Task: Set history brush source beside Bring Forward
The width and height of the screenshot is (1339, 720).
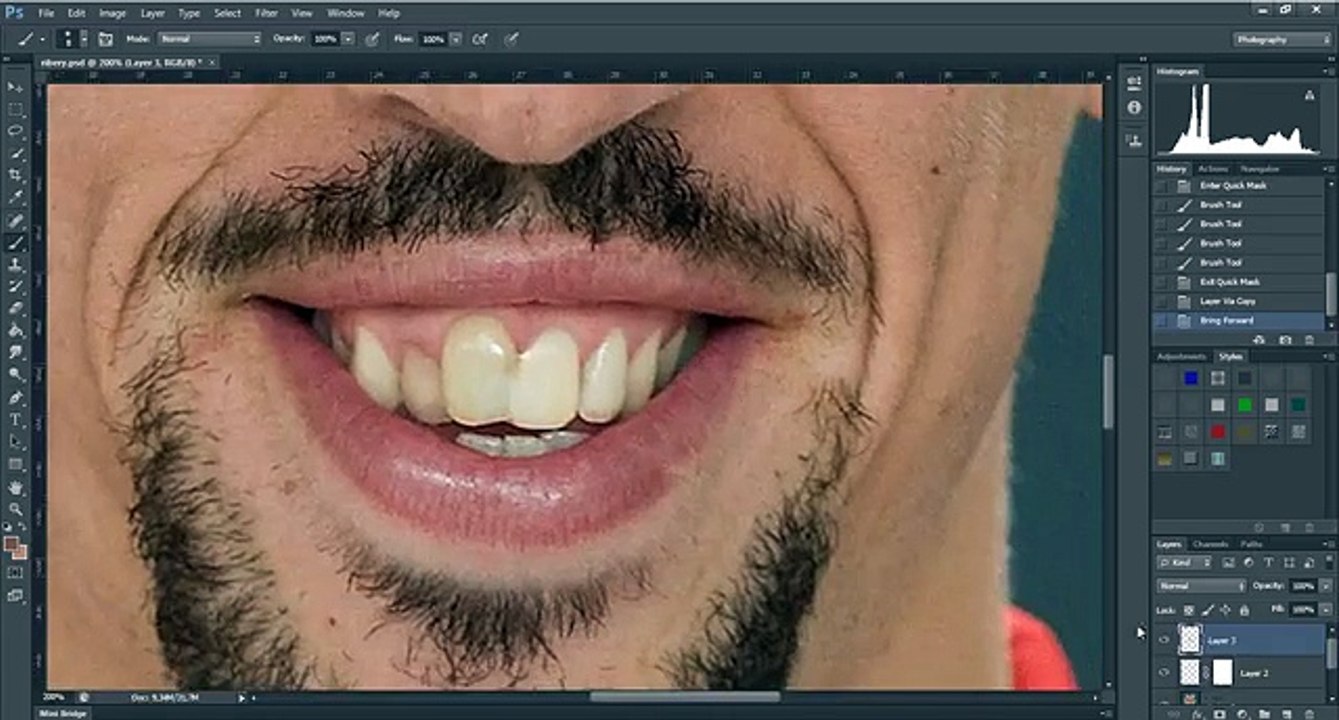Action: (x=1161, y=320)
